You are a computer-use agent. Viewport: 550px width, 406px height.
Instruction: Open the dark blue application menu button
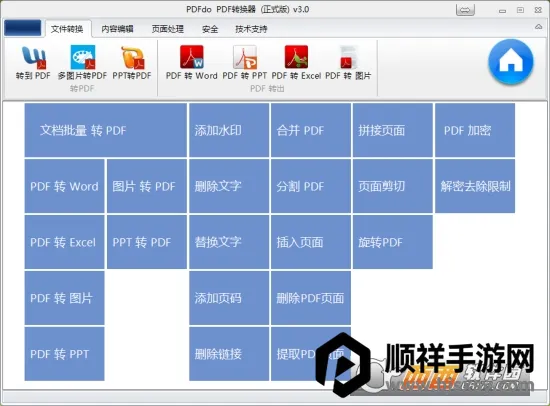point(23,28)
